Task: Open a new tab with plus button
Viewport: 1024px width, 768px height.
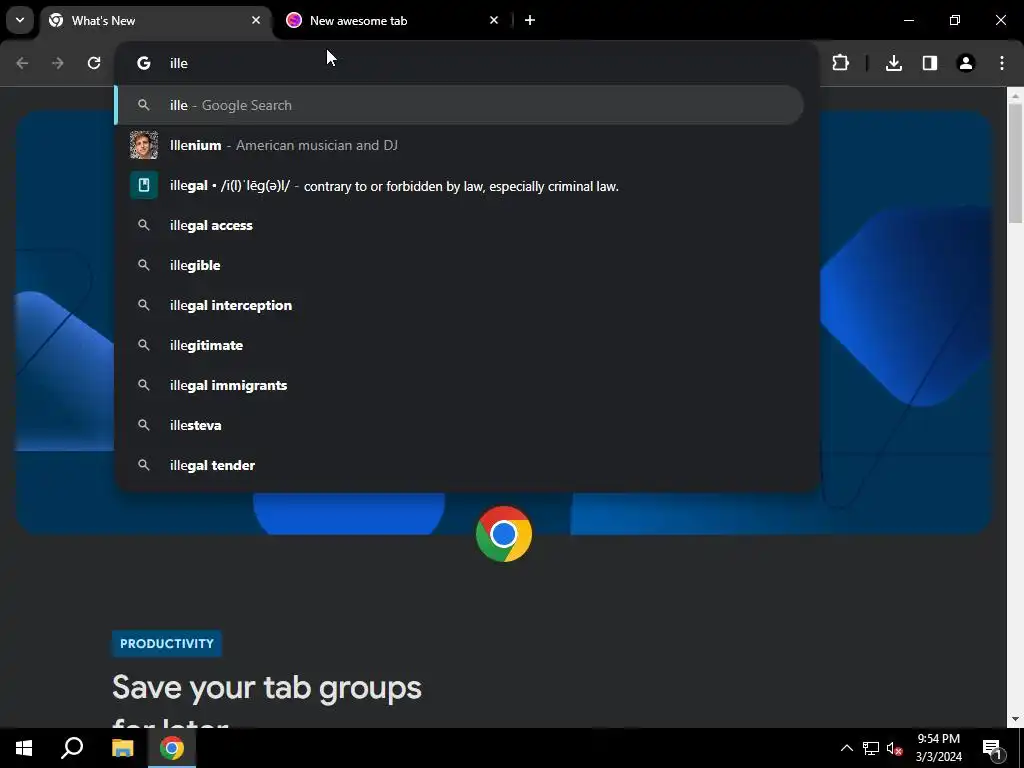Action: (x=530, y=21)
